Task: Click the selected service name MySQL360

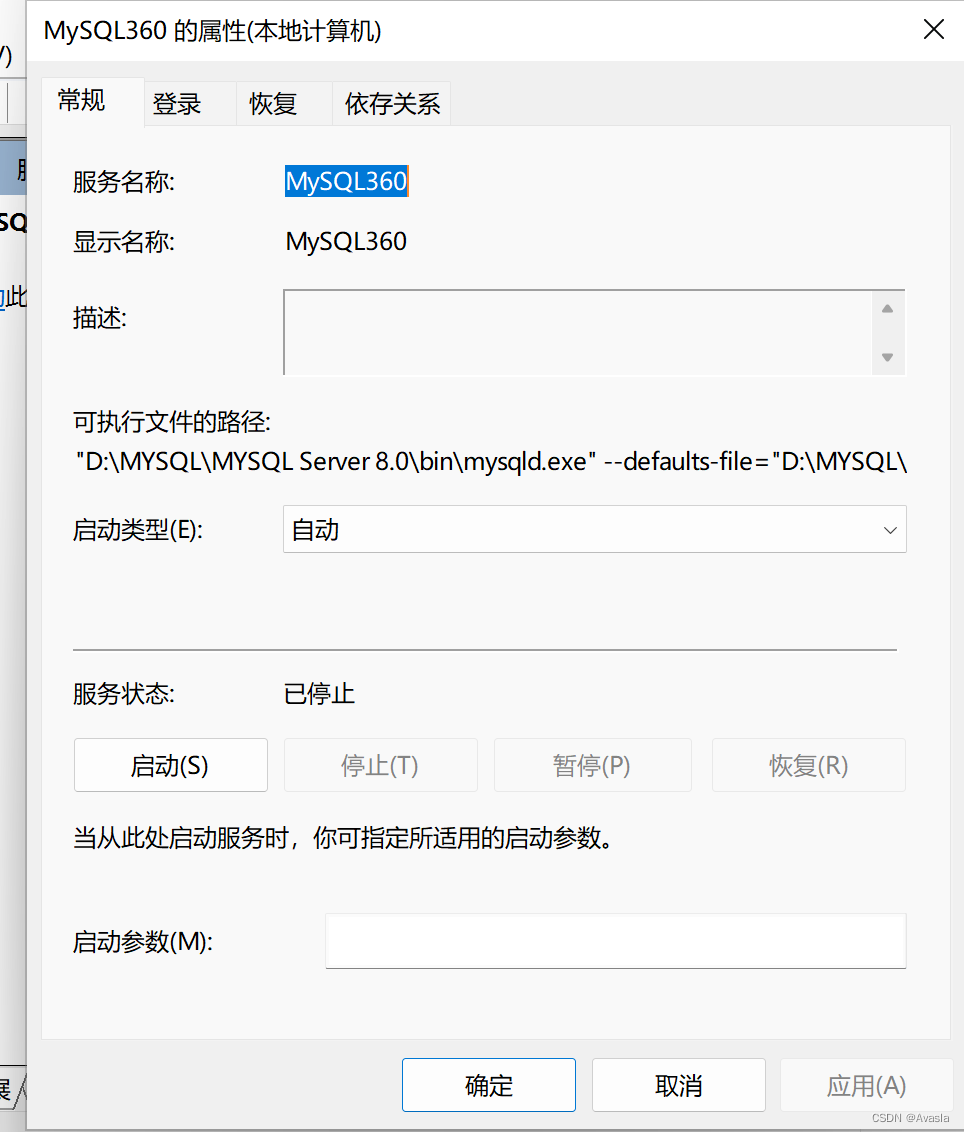Action: click(x=347, y=181)
